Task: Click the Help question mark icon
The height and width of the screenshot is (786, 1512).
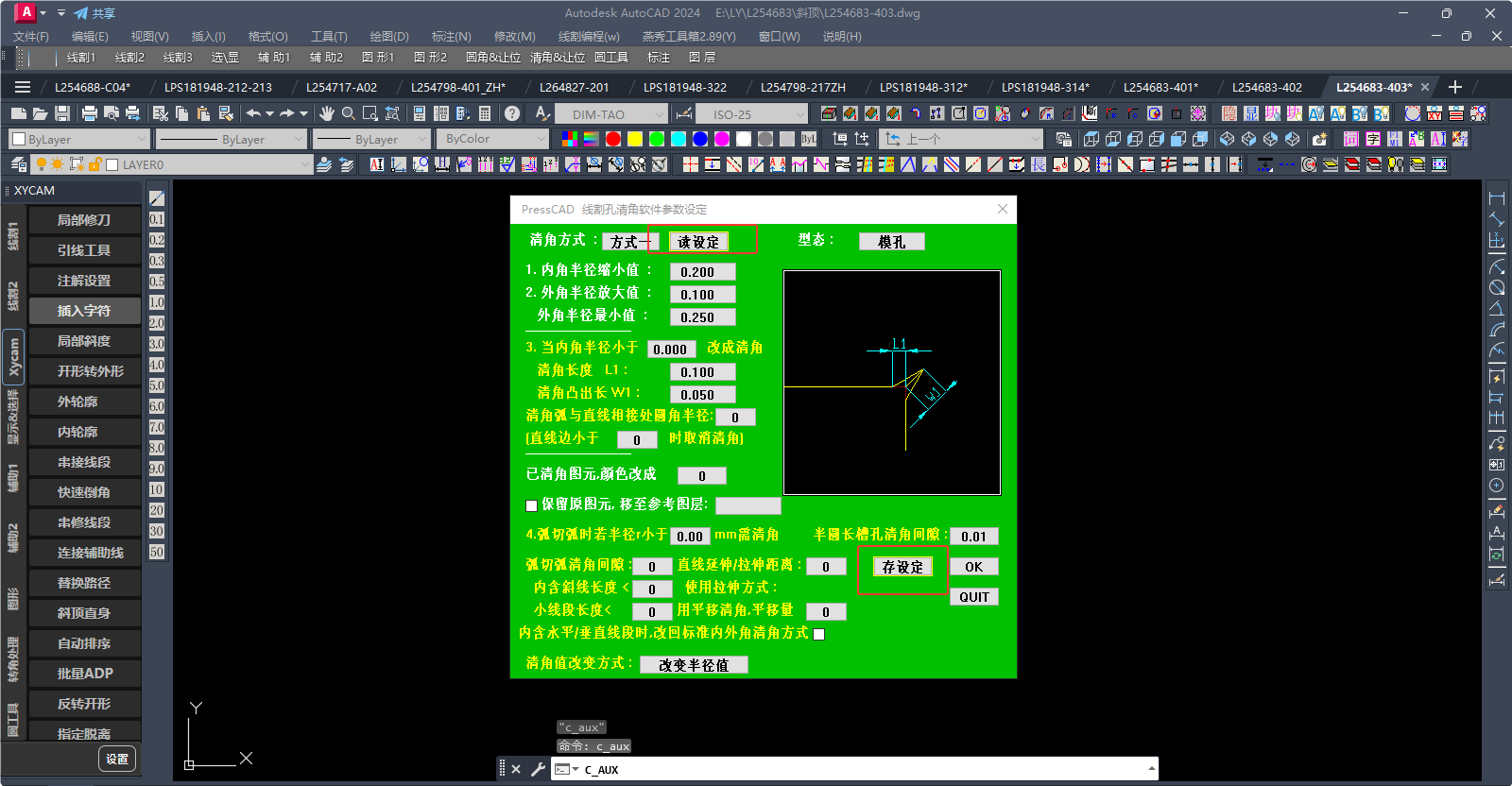Action: click(512, 113)
